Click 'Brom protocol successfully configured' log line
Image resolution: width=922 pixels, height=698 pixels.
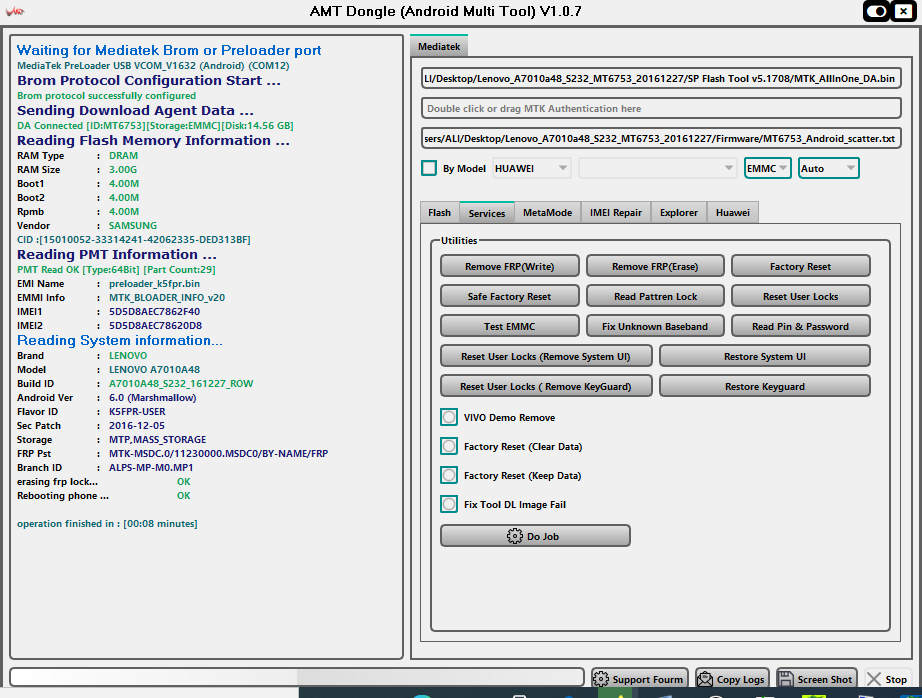106,96
